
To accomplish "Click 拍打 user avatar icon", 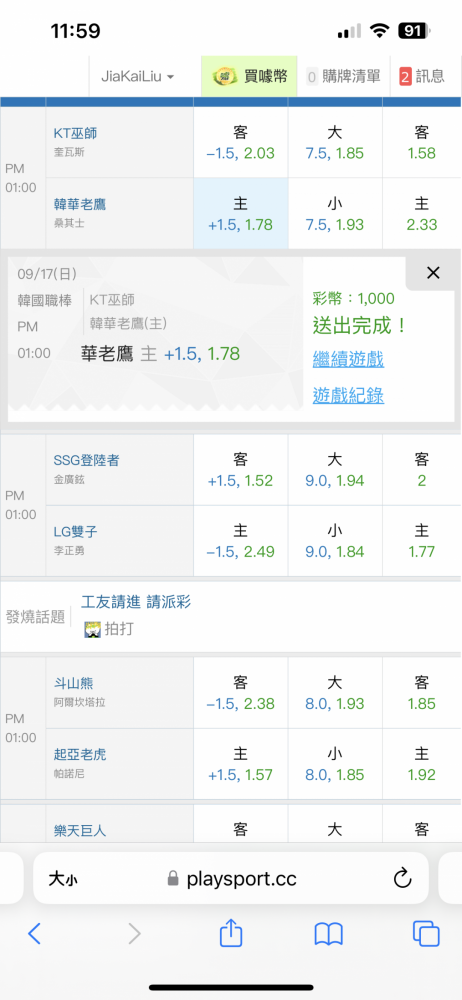I will point(93,629).
